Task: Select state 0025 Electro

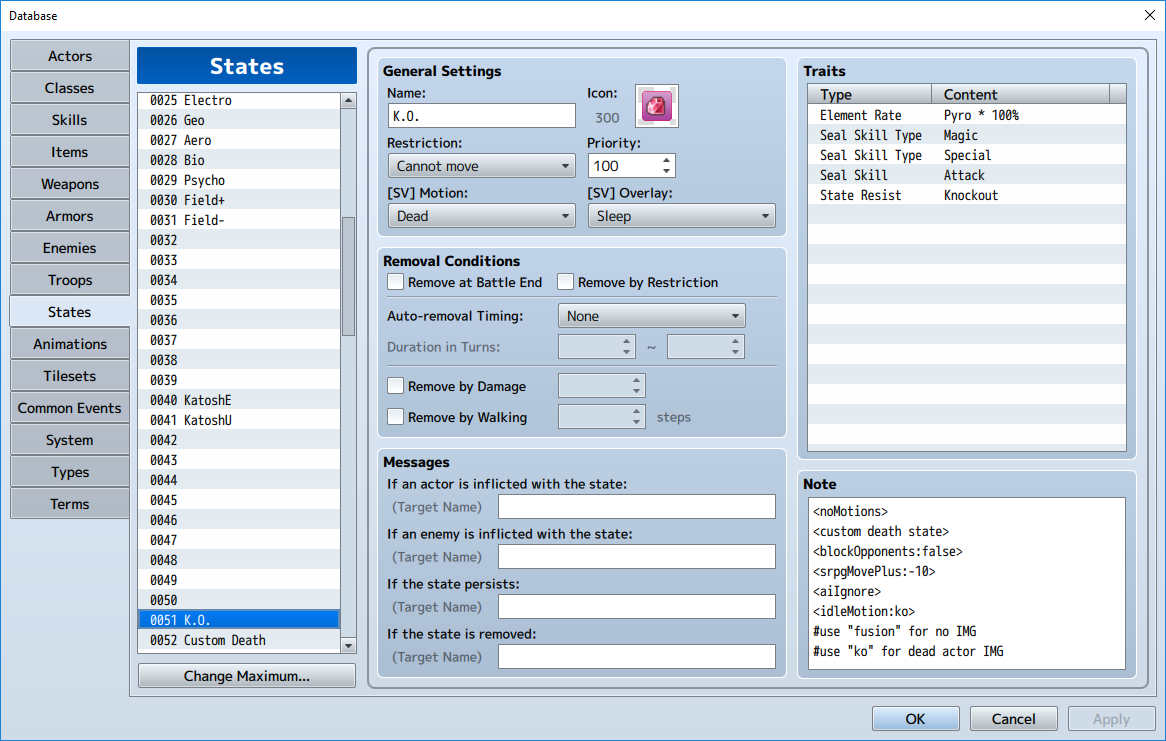Action: click(239, 100)
